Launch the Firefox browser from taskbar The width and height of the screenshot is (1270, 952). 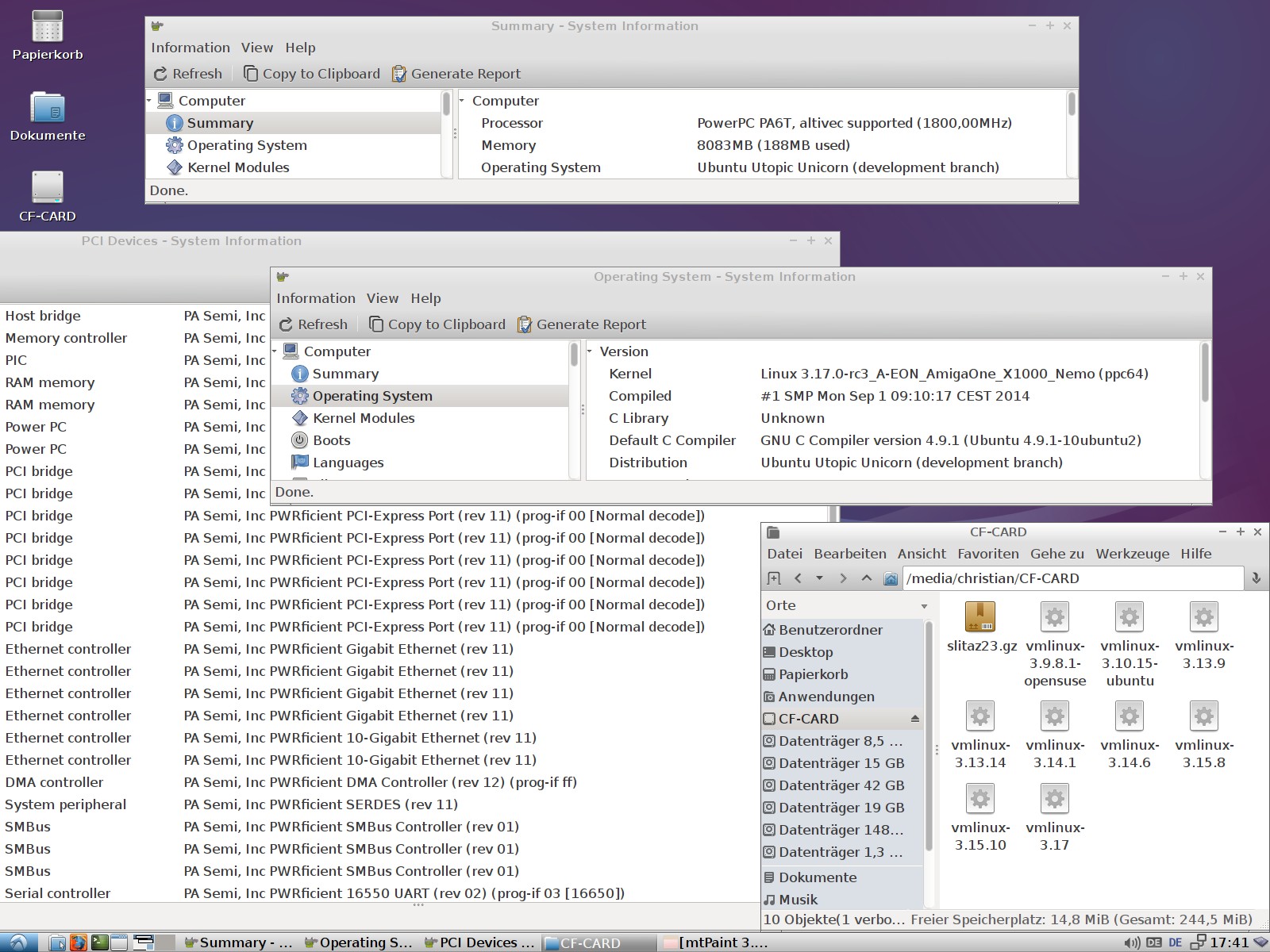[x=78, y=942]
